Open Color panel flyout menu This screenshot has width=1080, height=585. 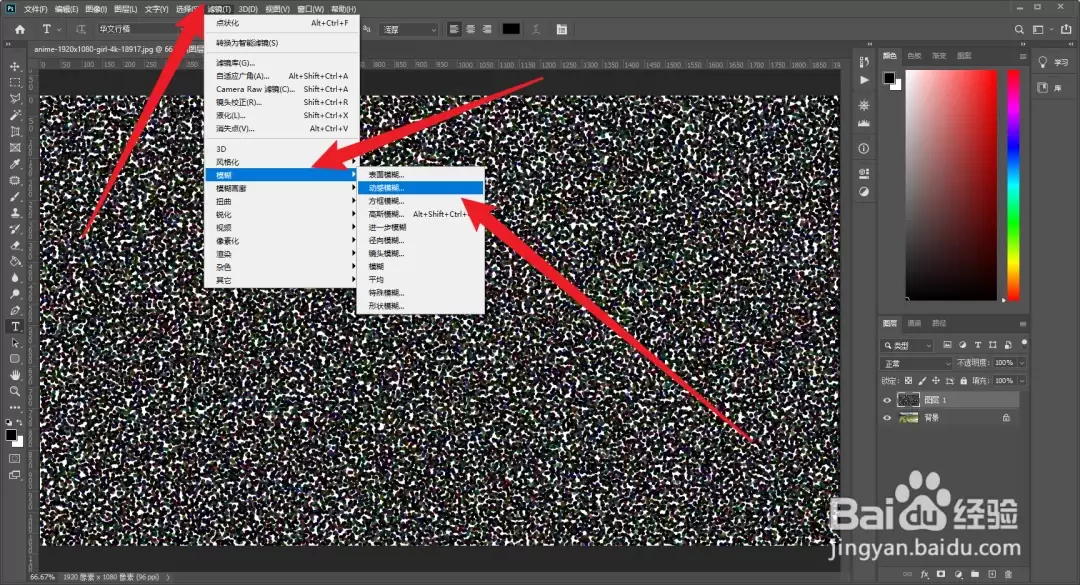(1023, 56)
